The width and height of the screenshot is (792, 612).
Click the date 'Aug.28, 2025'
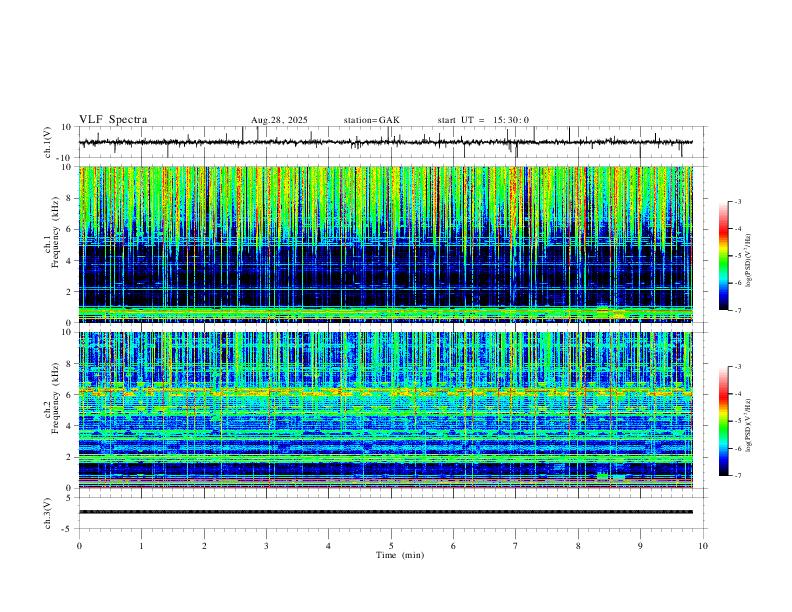(279, 120)
